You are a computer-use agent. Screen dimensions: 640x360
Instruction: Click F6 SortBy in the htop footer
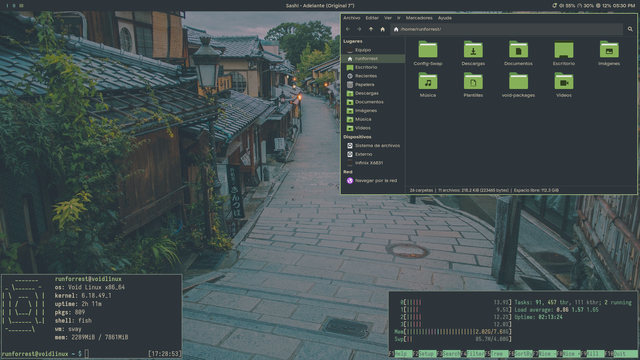click(520, 353)
